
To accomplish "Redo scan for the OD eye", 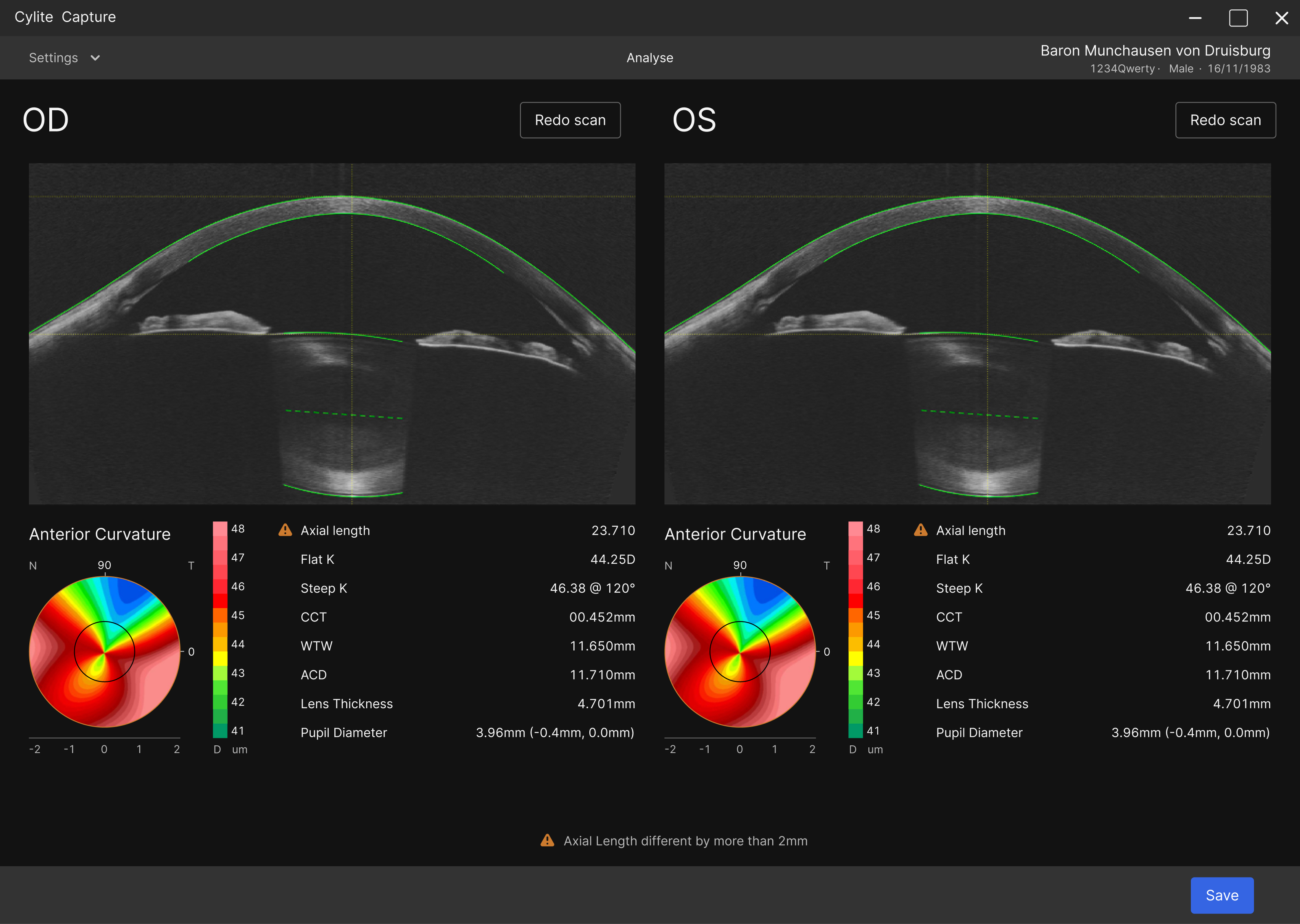I will 570,120.
